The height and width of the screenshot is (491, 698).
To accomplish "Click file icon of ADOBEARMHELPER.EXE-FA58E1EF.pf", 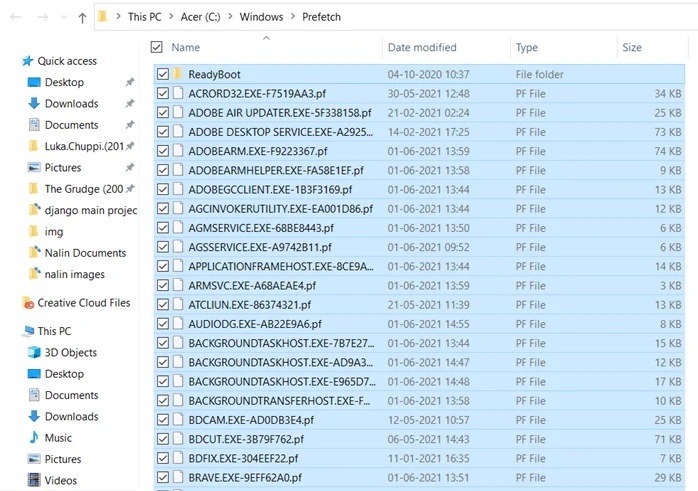I will point(178,170).
